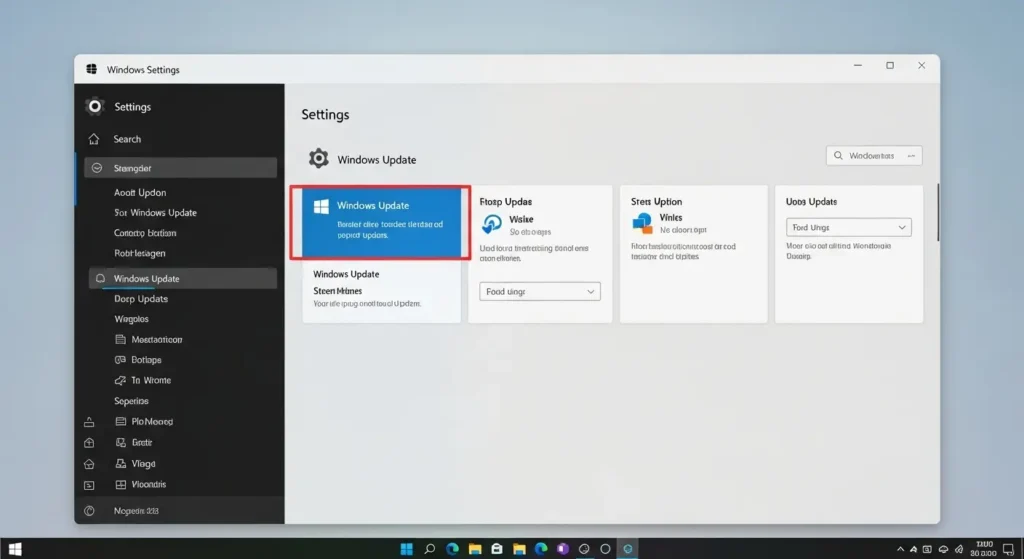Viewport: 1024px width, 559px height.
Task: Click To Wrome label in sidebar
Action: click(151, 380)
